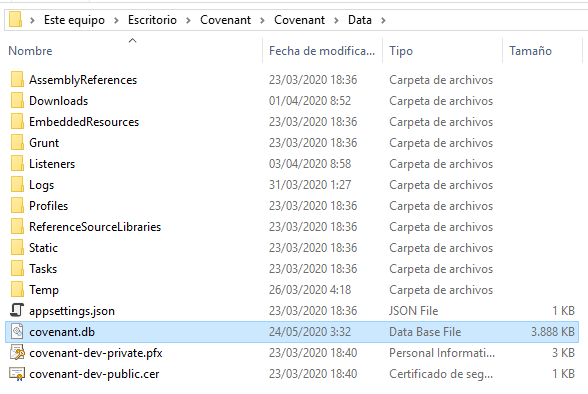The height and width of the screenshot is (394, 588).
Task: Go to Este equipo in breadcrumb
Action: coord(74,20)
